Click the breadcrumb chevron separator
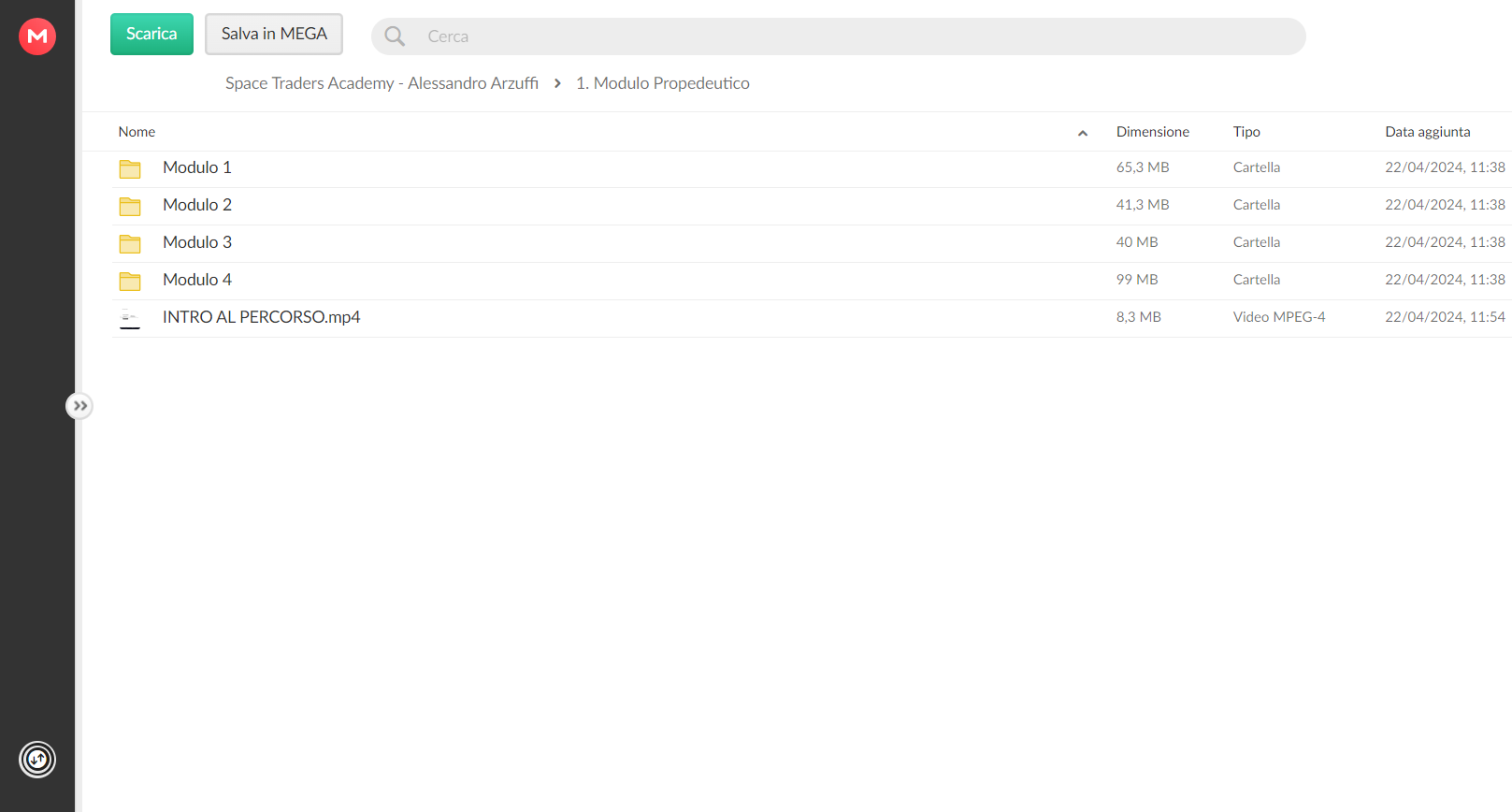Viewport: 1512px width, 812px height. coord(557,83)
